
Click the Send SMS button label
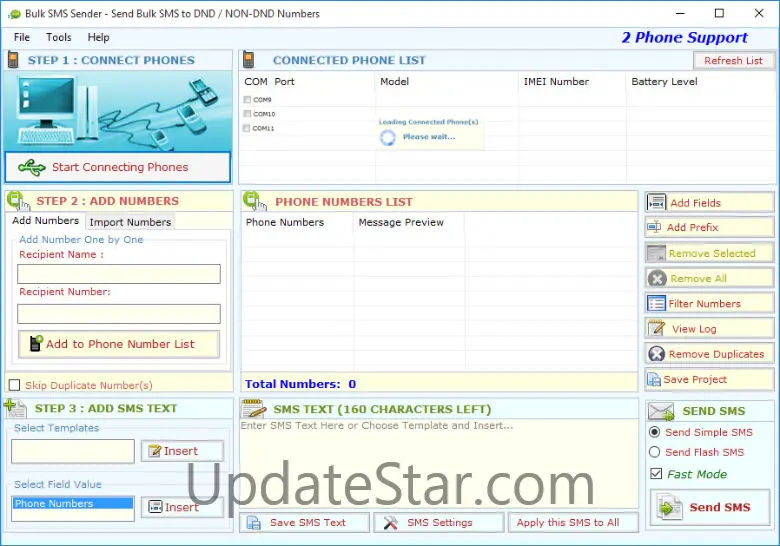coord(719,507)
